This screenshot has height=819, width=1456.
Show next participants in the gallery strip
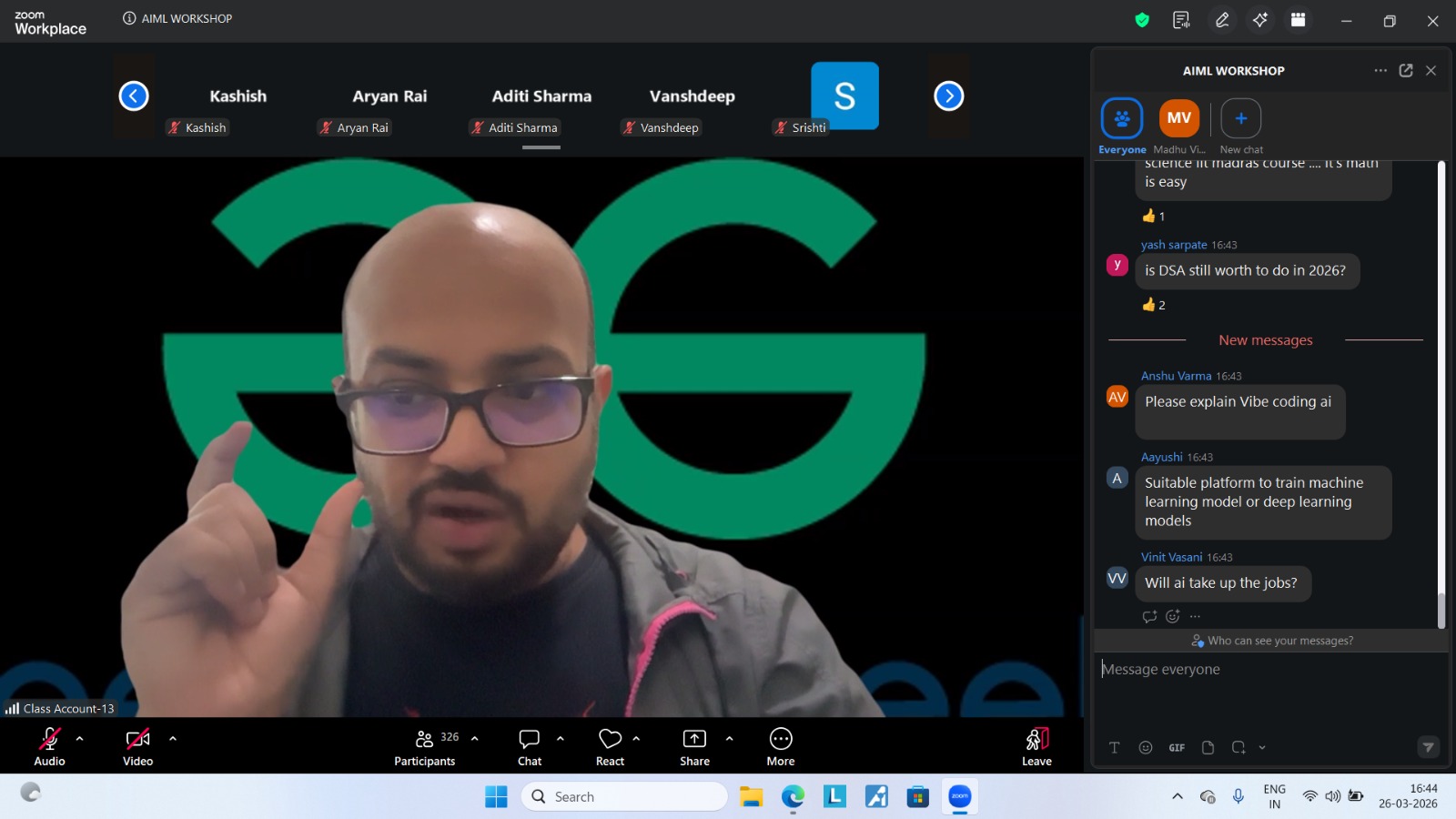point(949,96)
